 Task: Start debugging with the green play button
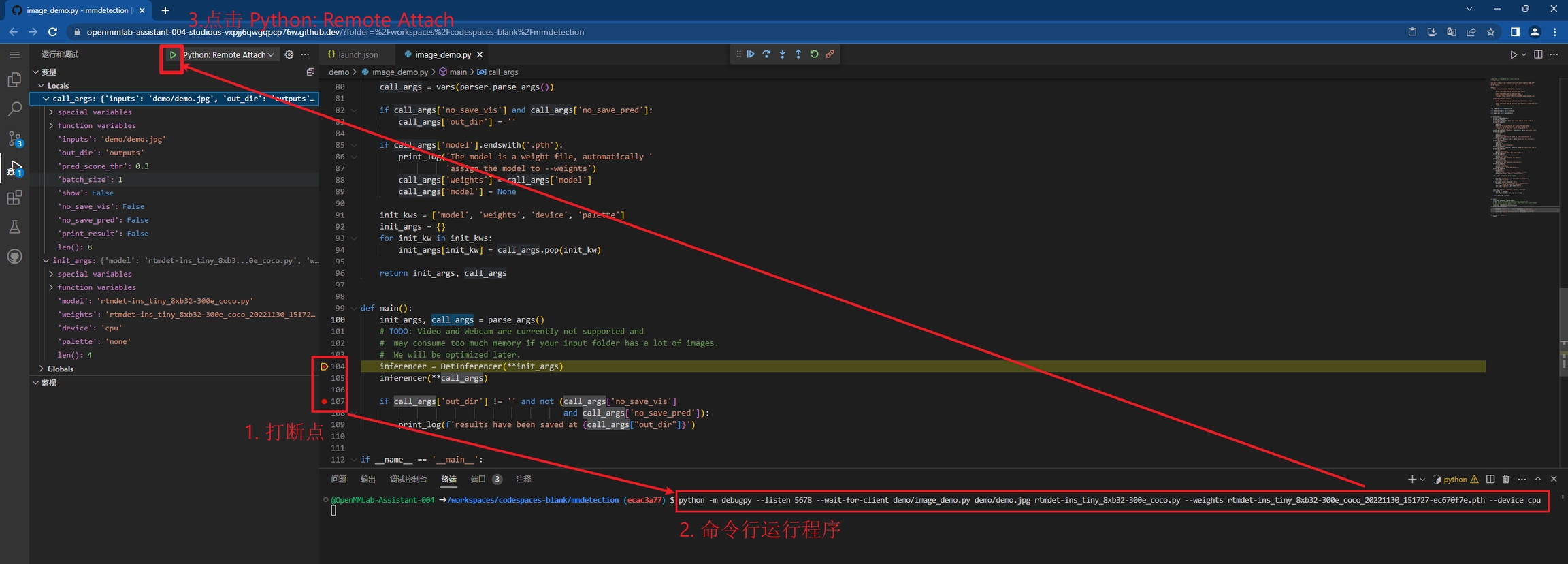point(173,54)
